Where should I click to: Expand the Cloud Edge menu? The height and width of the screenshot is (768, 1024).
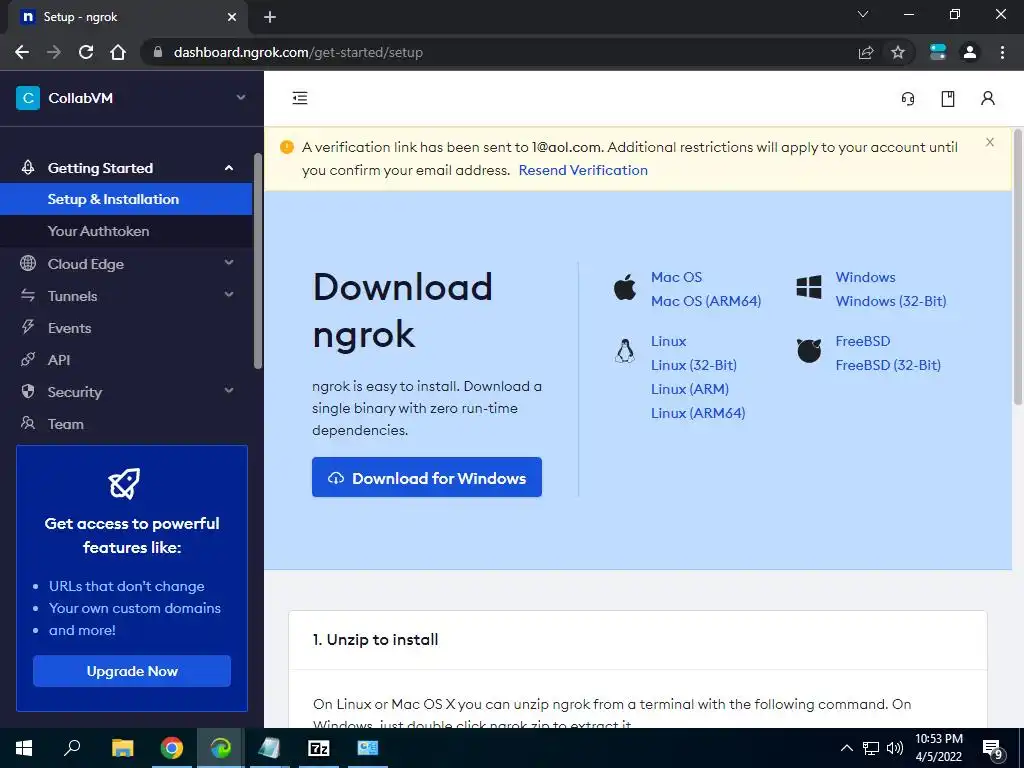pos(229,263)
